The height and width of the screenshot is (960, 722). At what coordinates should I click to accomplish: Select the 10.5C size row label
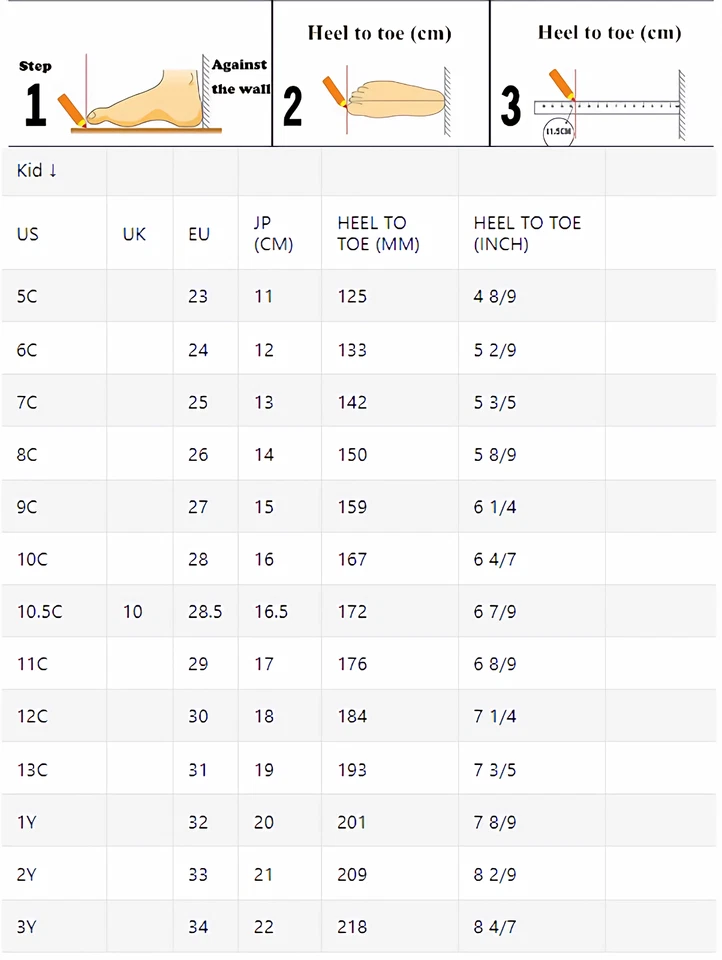pos(39,611)
